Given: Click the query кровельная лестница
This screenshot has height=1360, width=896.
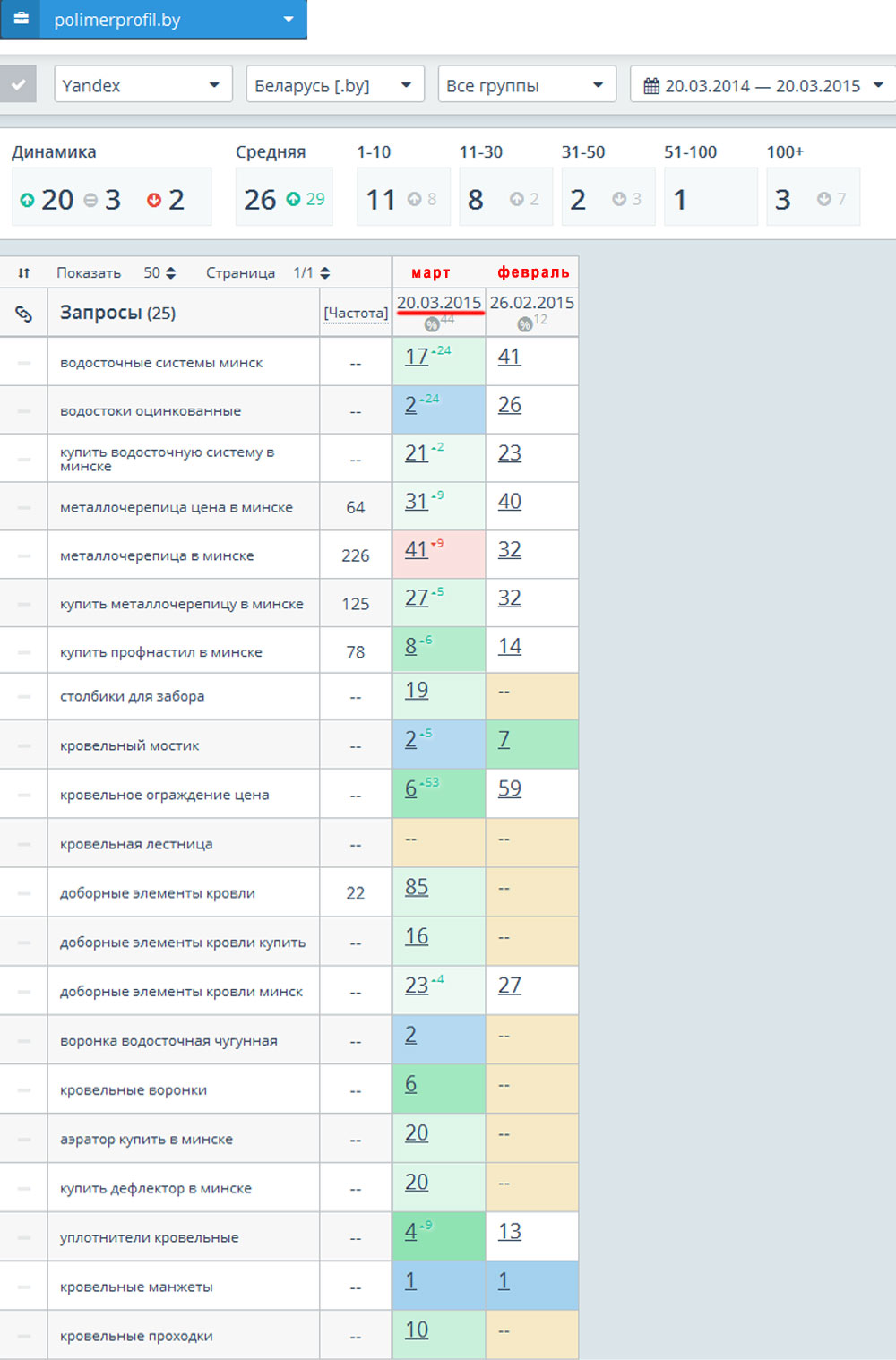Looking at the screenshot, I should 136,844.
